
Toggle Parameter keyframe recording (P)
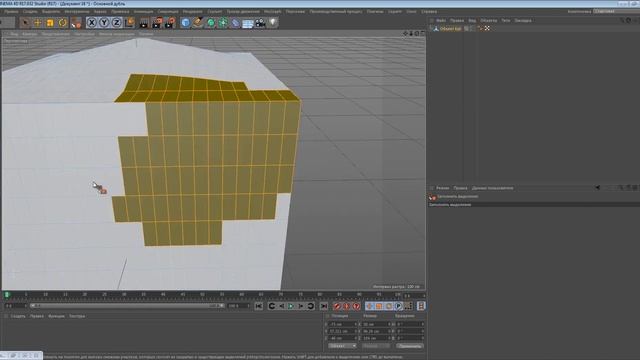pos(399,306)
